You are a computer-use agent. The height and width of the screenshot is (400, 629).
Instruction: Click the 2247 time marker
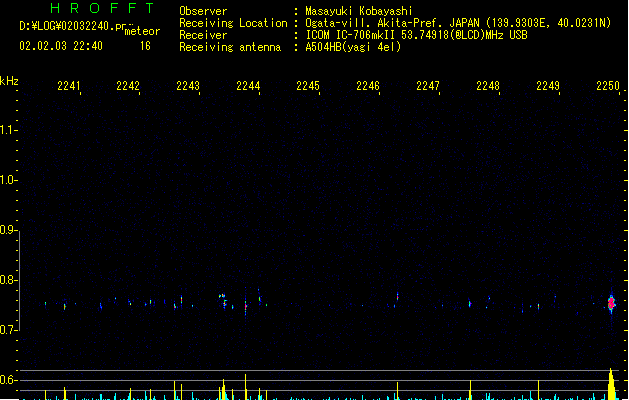coord(428,86)
